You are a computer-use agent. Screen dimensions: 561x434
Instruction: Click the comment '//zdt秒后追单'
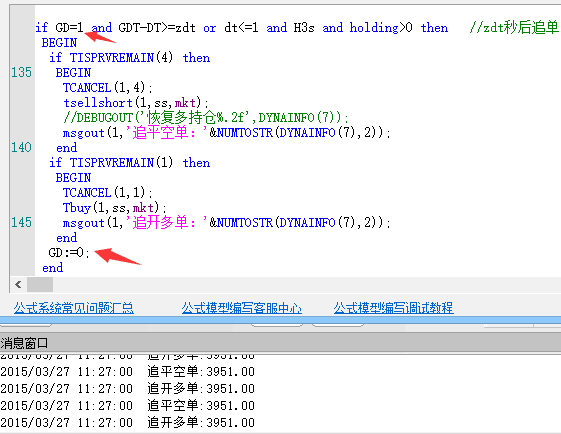point(514,28)
